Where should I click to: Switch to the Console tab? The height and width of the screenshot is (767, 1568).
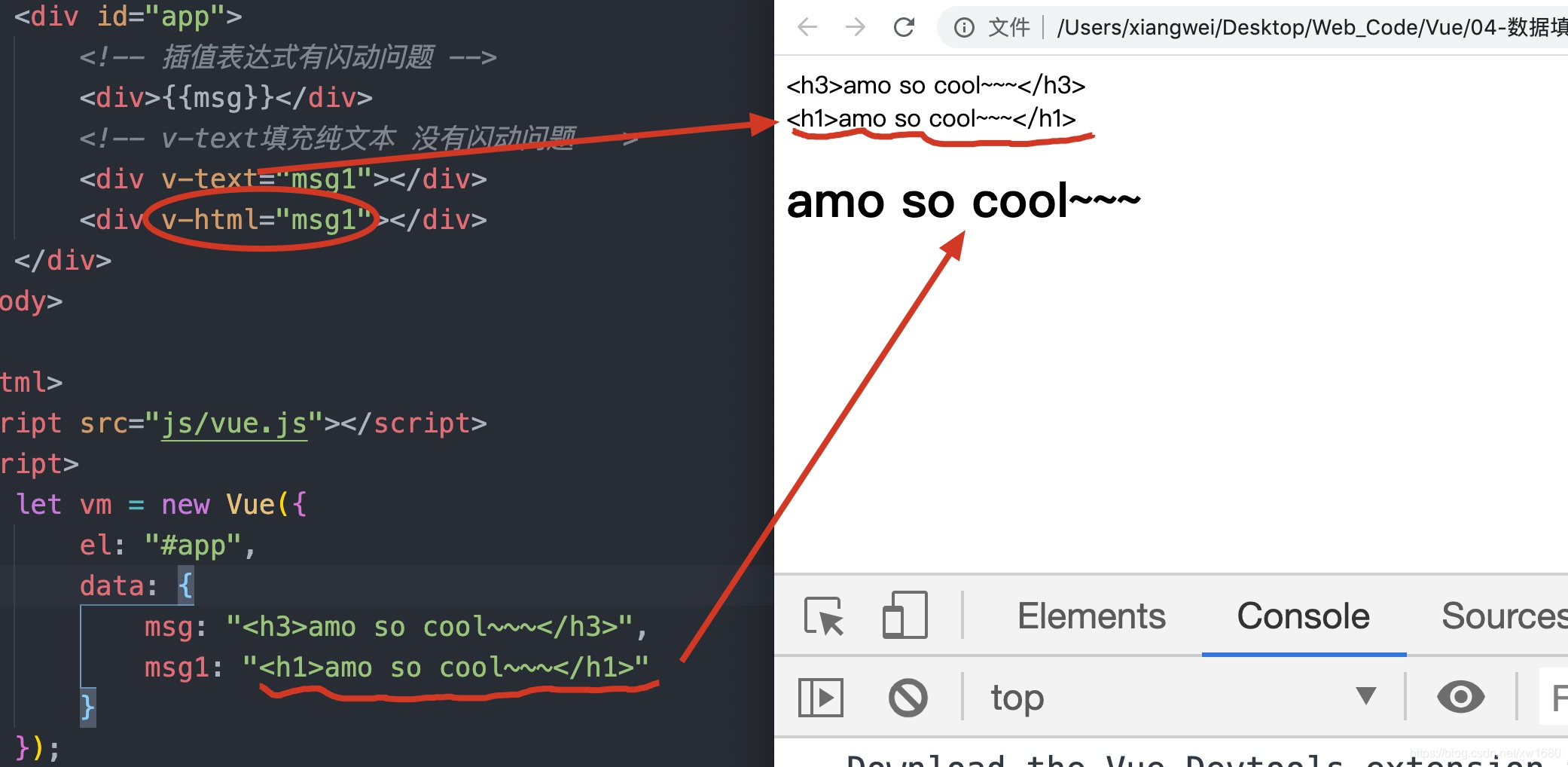(x=1303, y=616)
